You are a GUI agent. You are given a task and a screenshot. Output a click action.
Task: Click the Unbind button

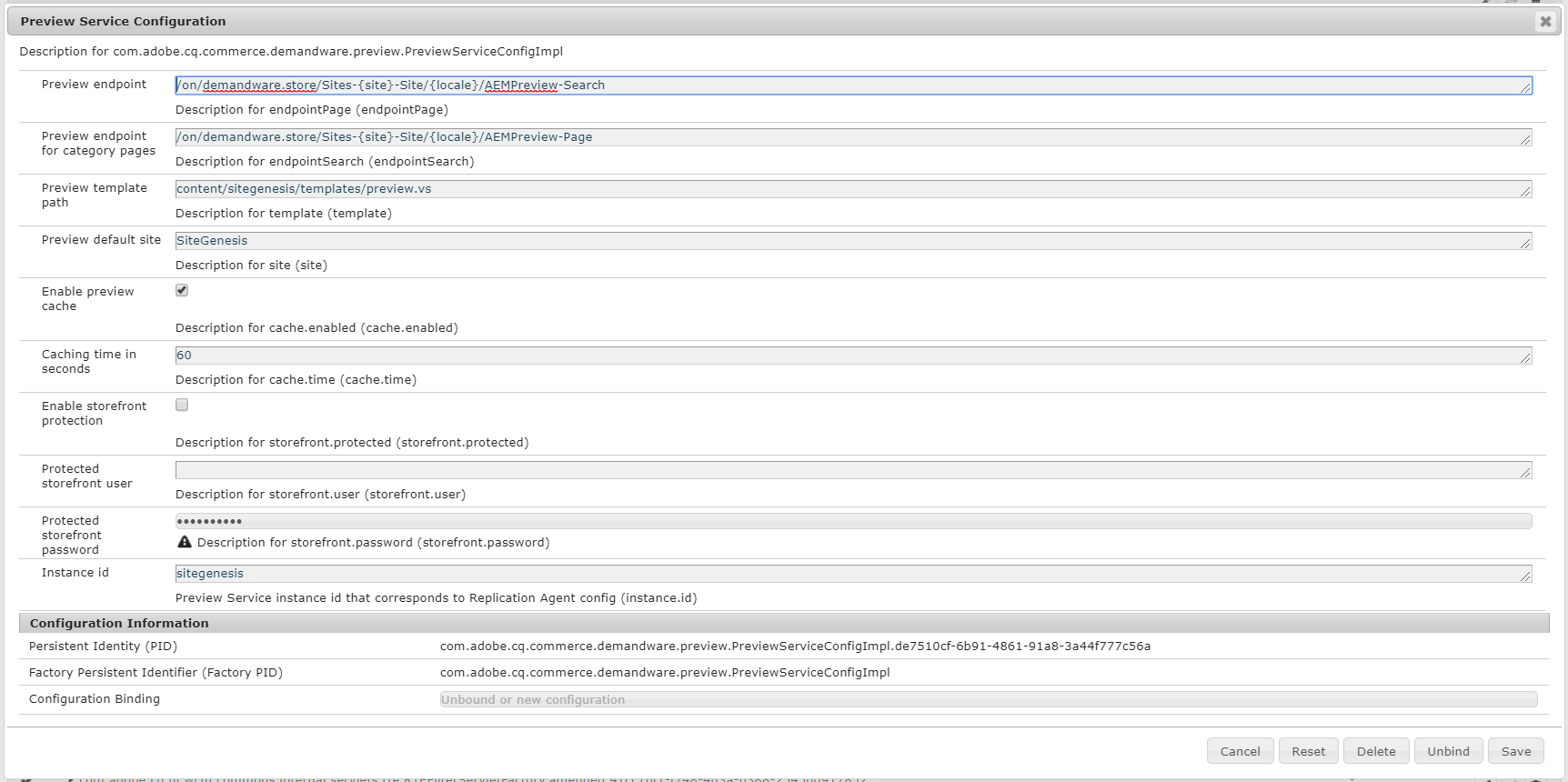[x=1448, y=751]
